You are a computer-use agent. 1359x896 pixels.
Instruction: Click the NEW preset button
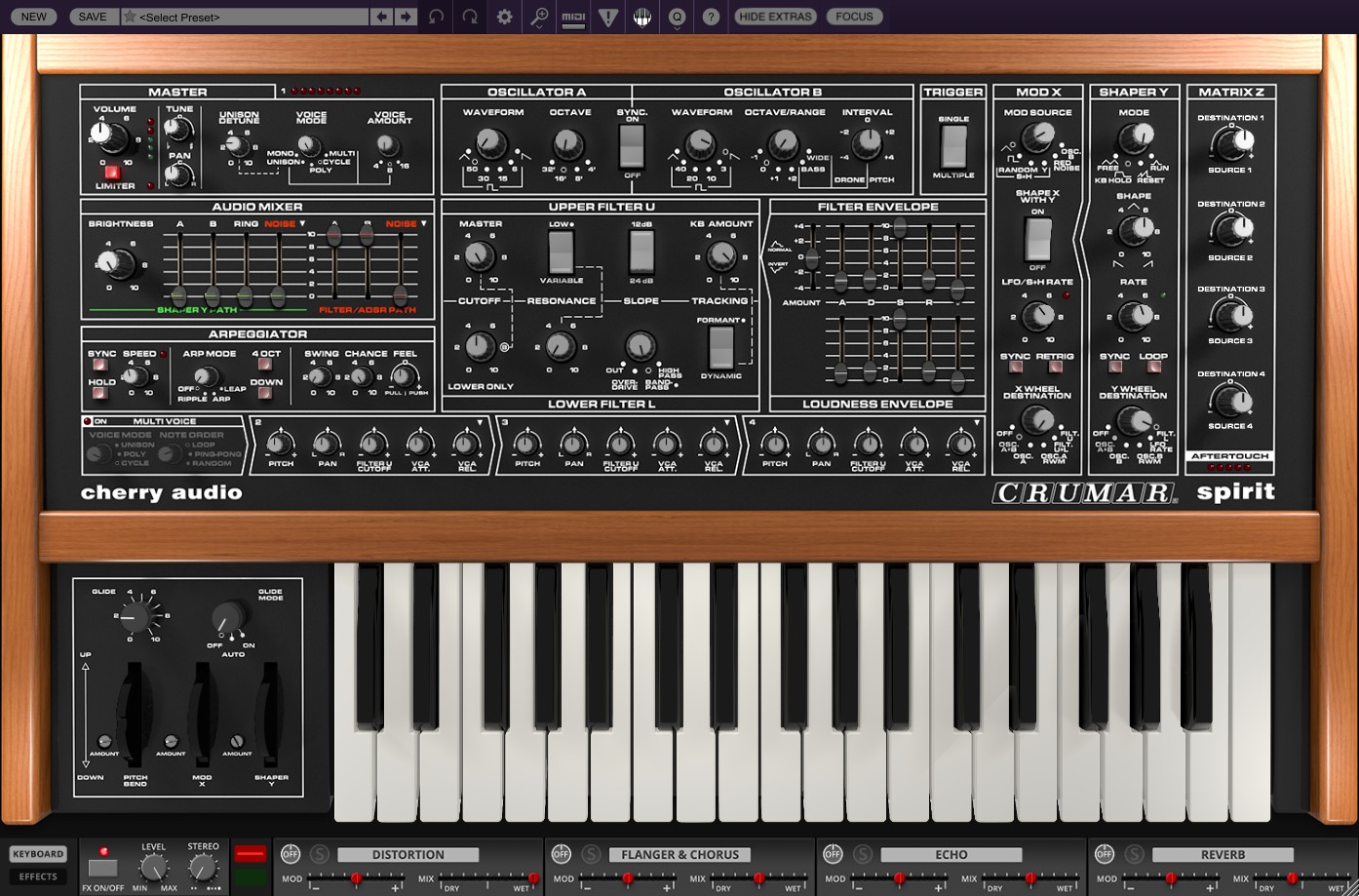[x=33, y=17]
